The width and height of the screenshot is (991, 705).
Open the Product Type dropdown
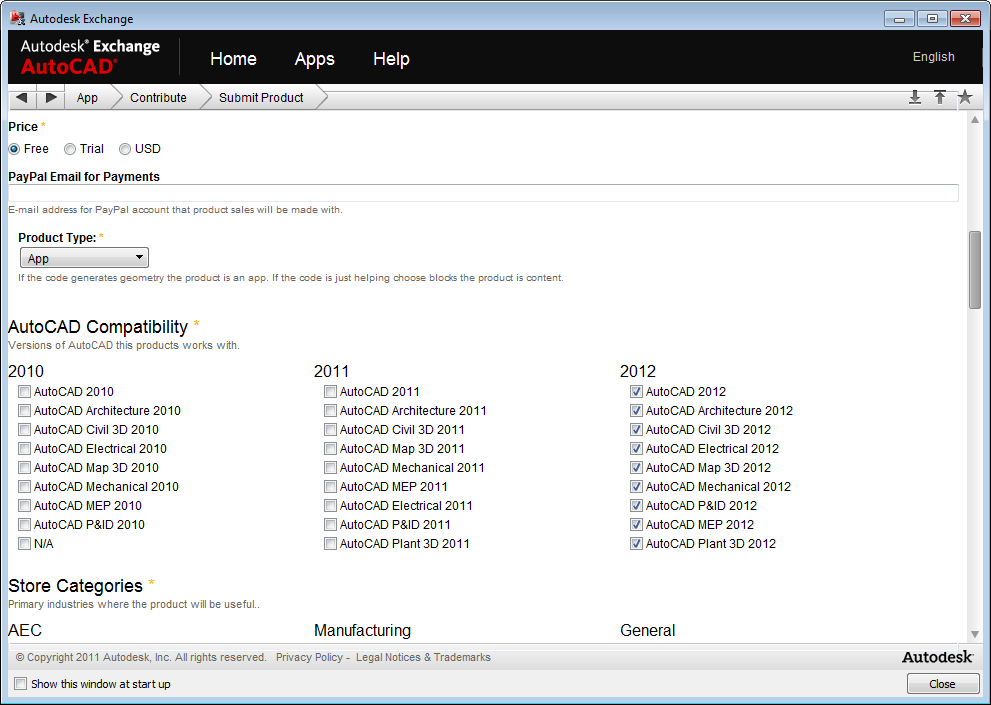(x=84, y=258)
